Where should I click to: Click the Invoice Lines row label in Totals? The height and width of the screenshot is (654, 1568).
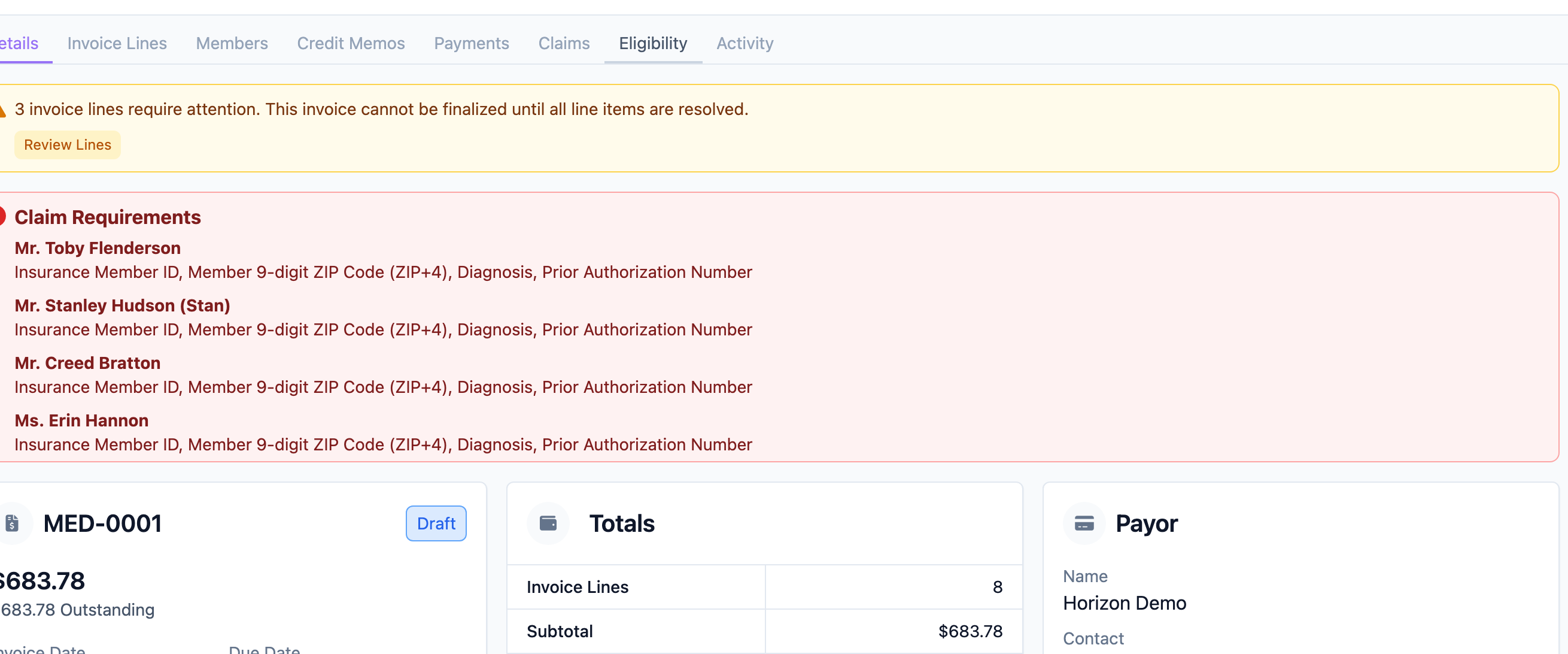(577, 586)
